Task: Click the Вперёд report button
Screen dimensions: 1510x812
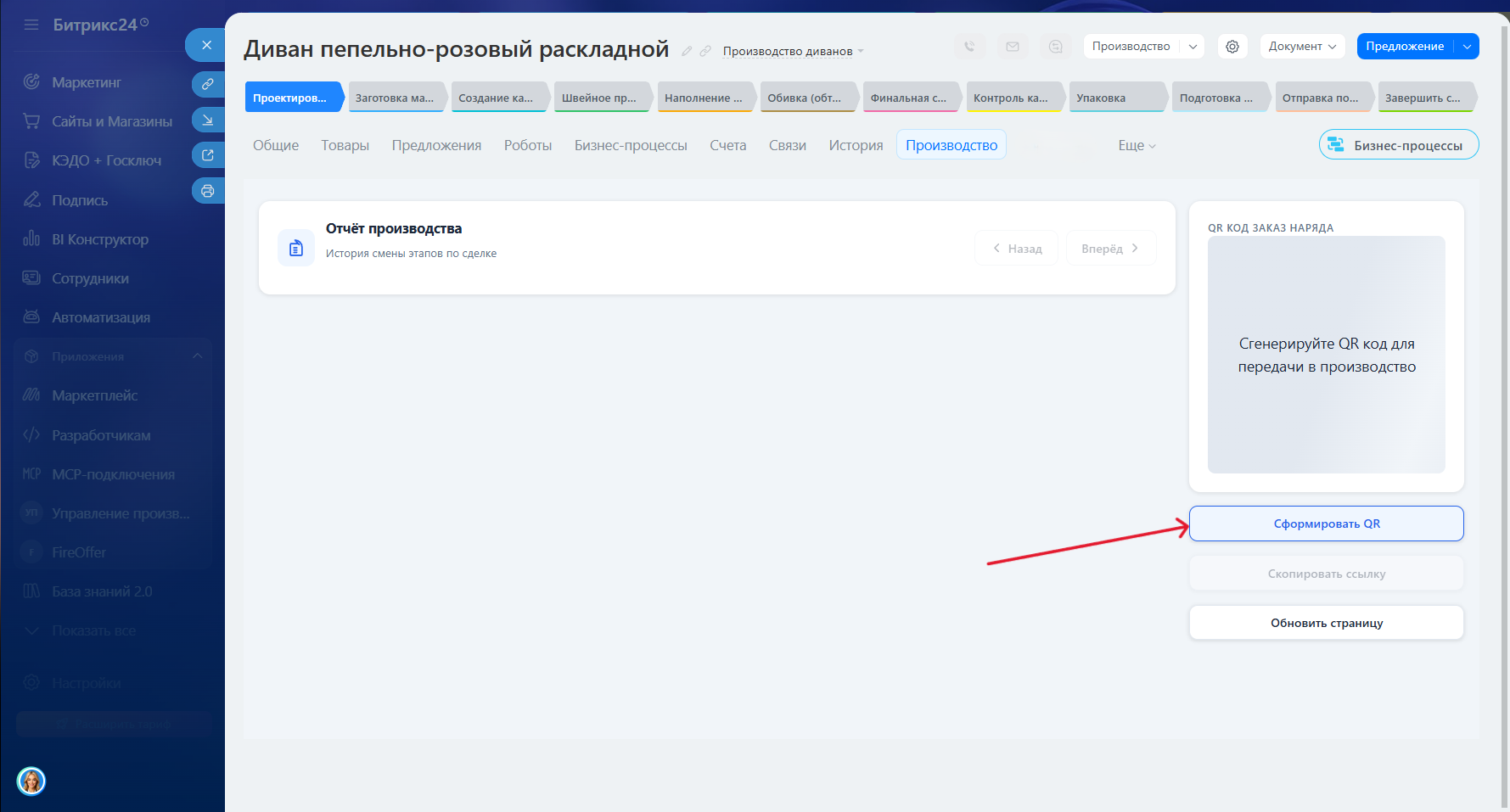Action: [x=1110, y=248]
